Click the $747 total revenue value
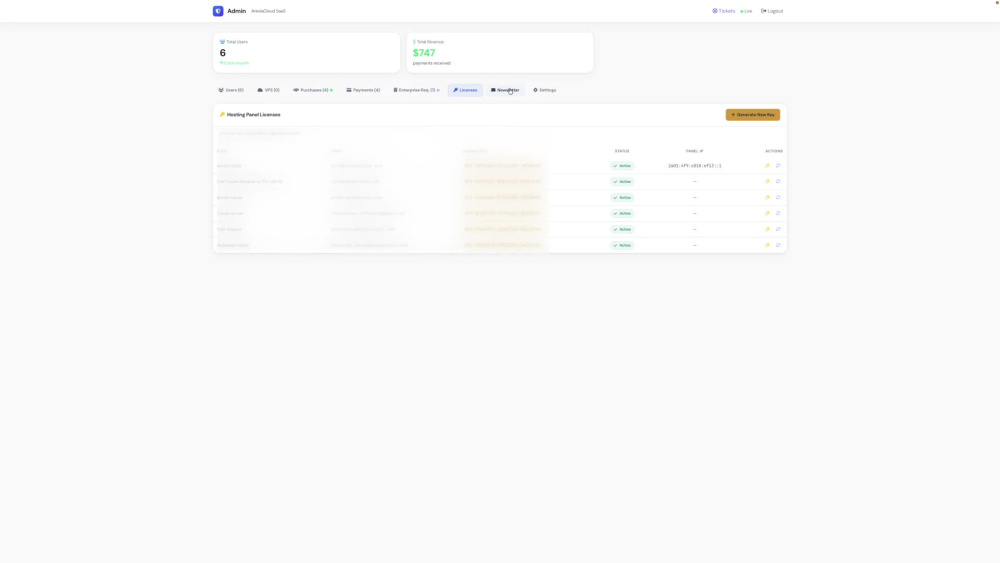The height and width of the screenshot is (563, 1000). coord(424,53)
